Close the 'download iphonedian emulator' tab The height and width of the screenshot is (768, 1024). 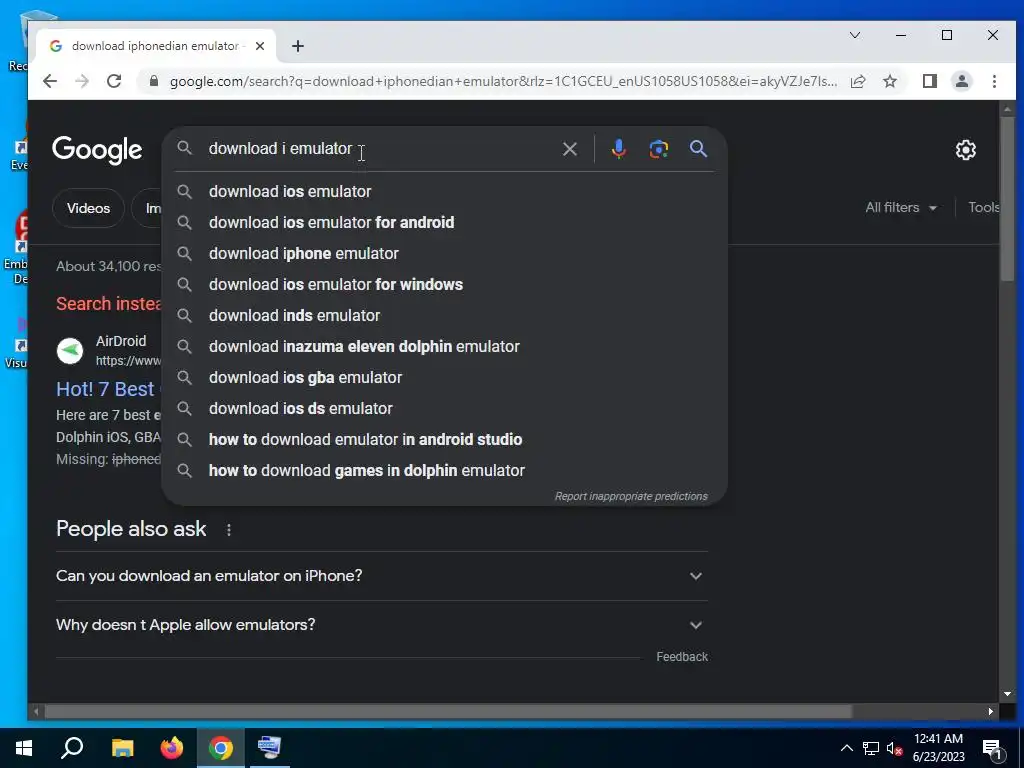tap(260, 46)
